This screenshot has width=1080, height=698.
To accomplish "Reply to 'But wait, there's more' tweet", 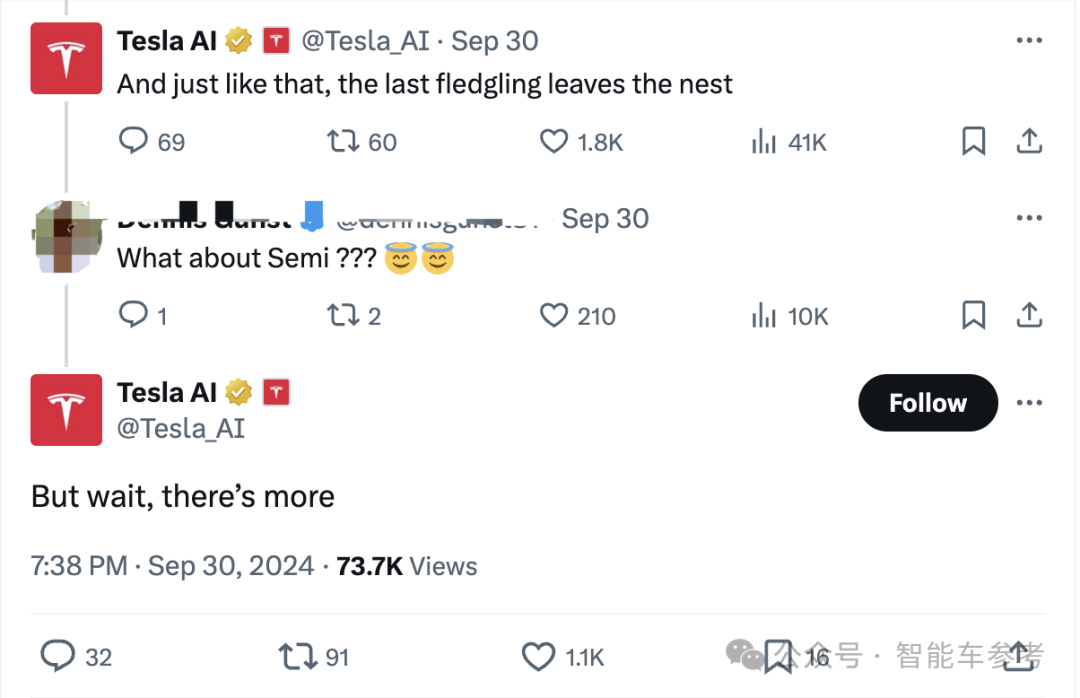I will [58, 656].
